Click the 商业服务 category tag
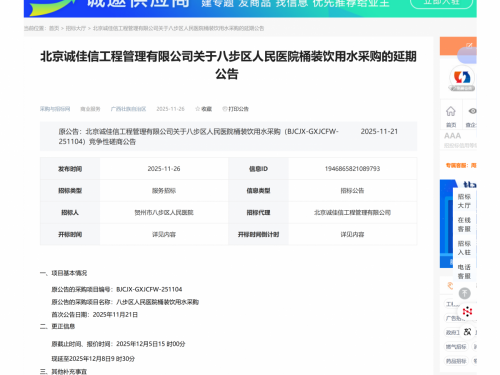Image resolution: width=500 pixels, height=375 pixels. coord(90,109)
